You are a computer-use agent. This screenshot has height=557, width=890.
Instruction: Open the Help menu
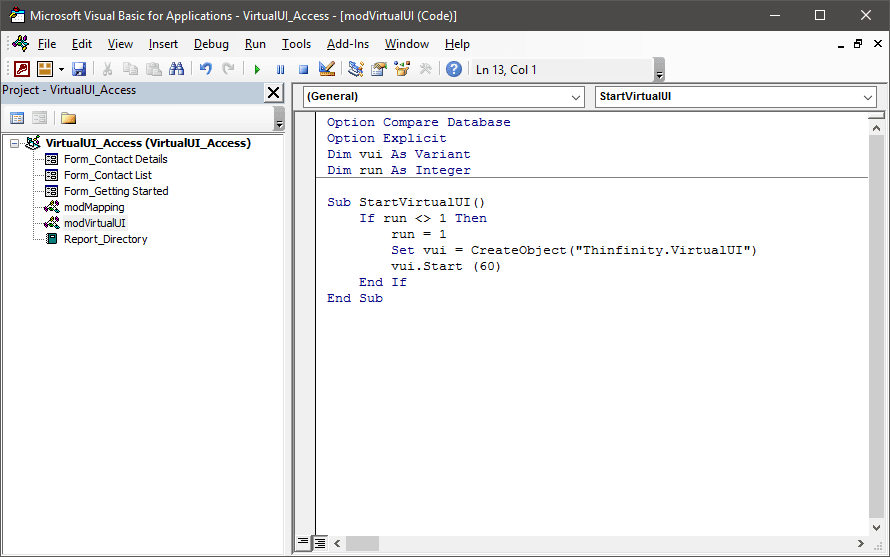coord(457,44)
